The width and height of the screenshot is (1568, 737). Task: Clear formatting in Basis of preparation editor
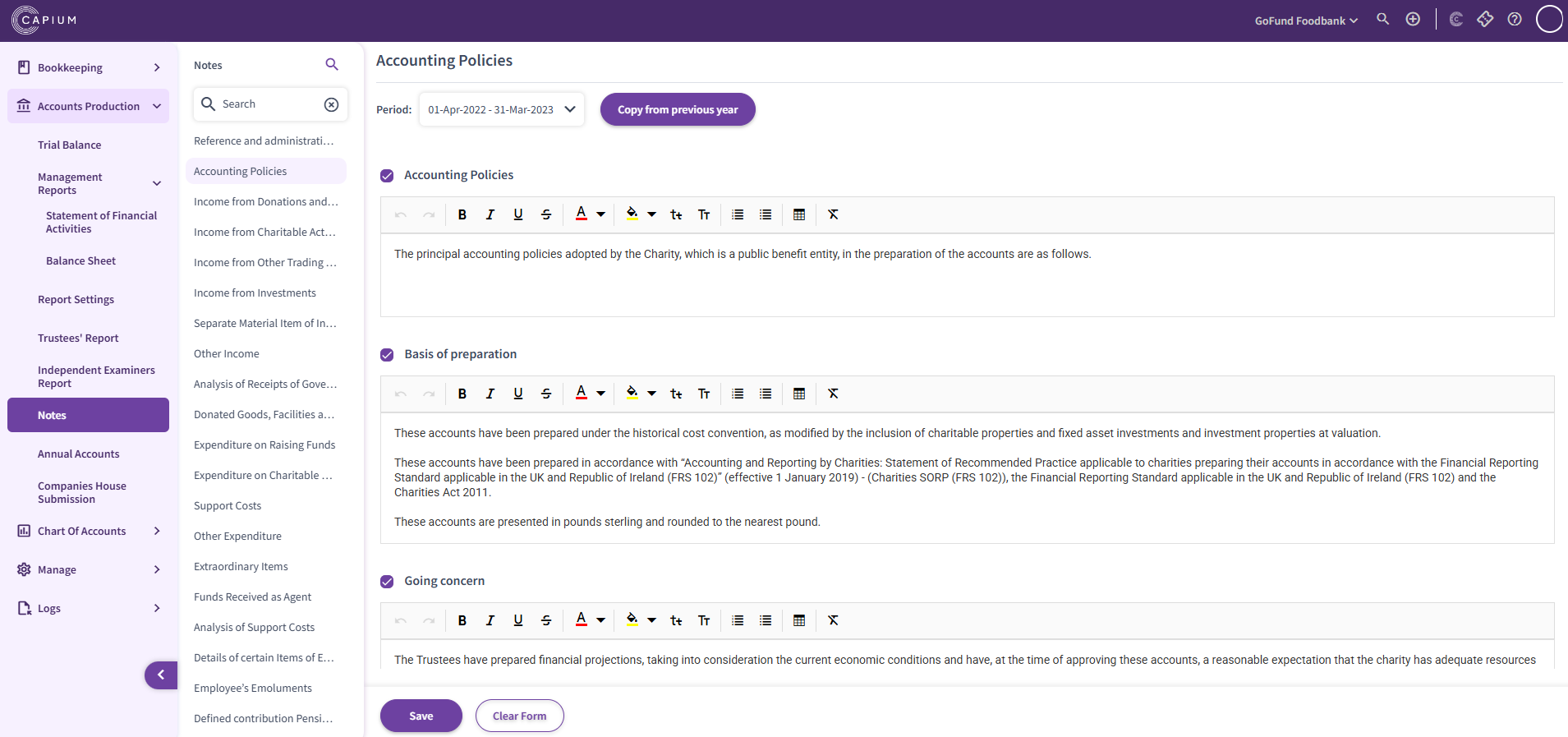833,394
